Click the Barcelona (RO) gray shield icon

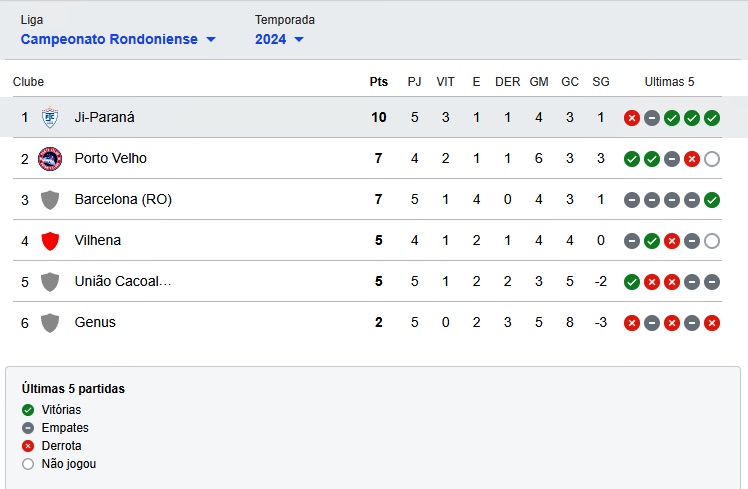pyautogui.click(x=50, y=200)
